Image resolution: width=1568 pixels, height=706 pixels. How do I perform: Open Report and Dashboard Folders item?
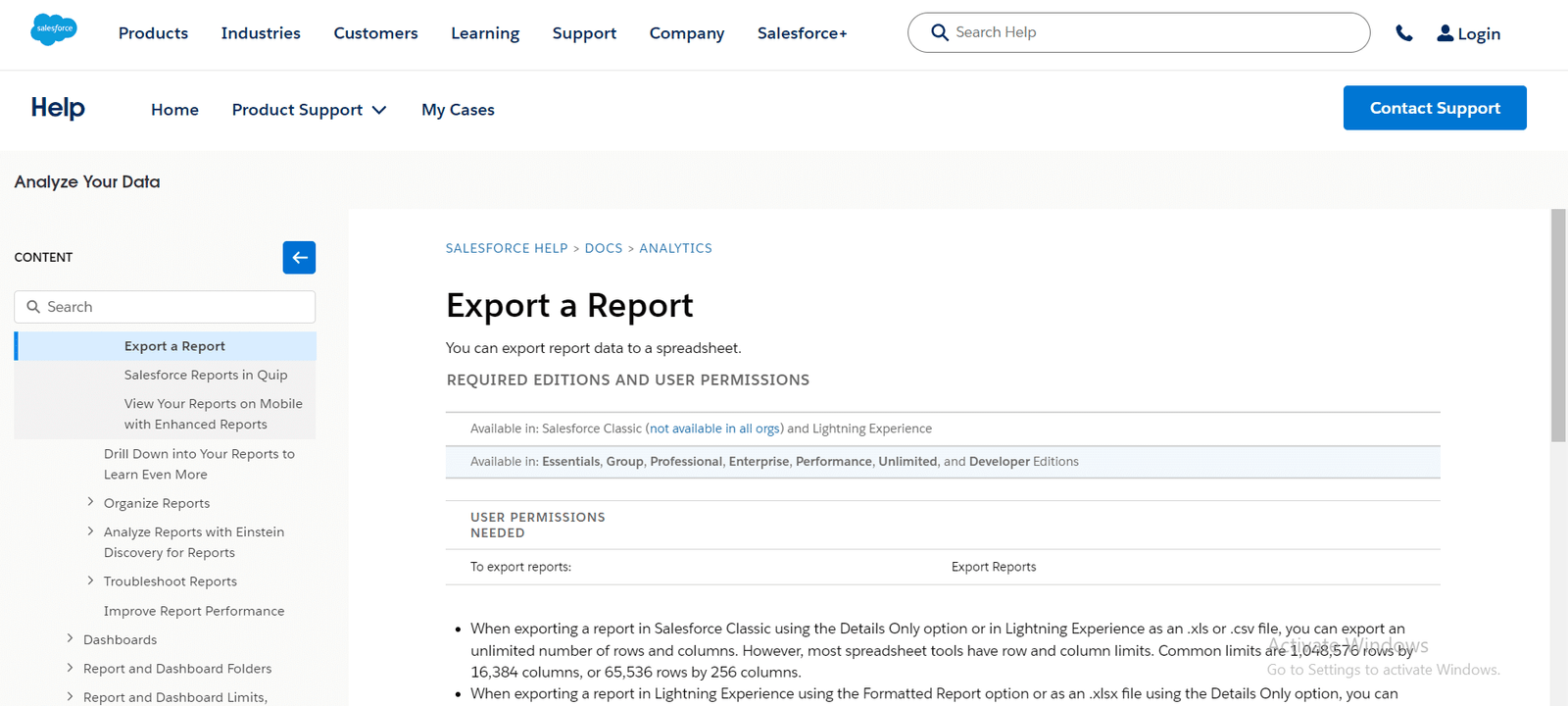177,669
